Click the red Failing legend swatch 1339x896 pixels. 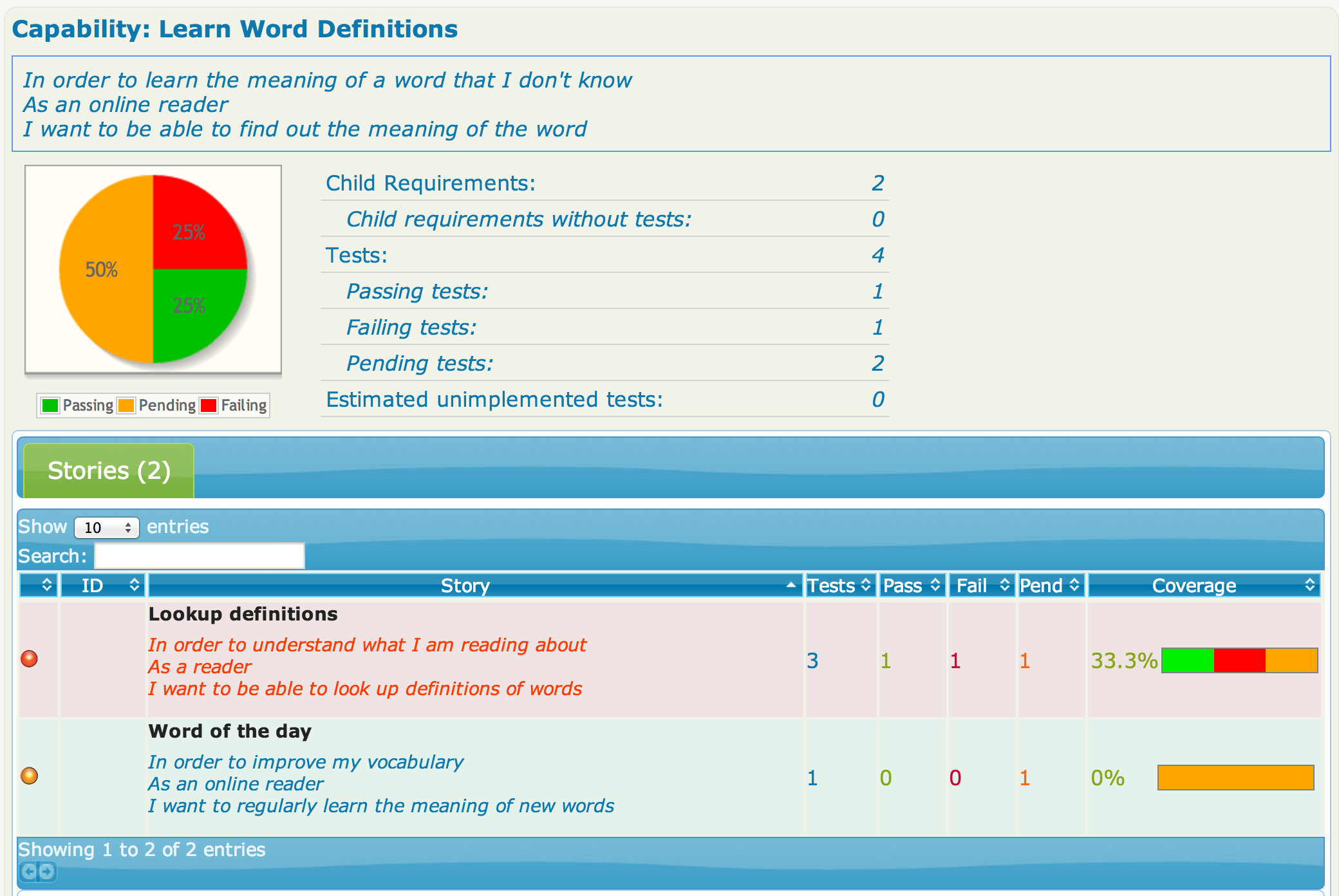(x=209, y=406)
